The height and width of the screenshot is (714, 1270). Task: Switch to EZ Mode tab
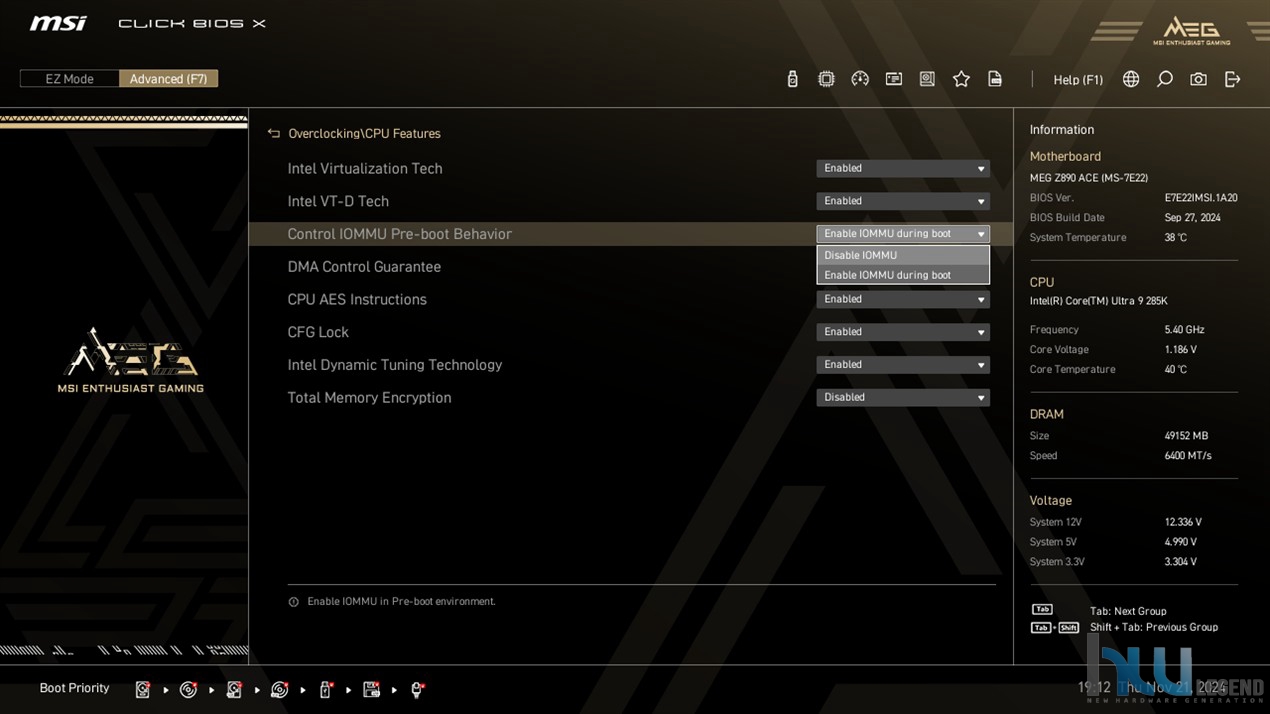[x=70, y=79]
